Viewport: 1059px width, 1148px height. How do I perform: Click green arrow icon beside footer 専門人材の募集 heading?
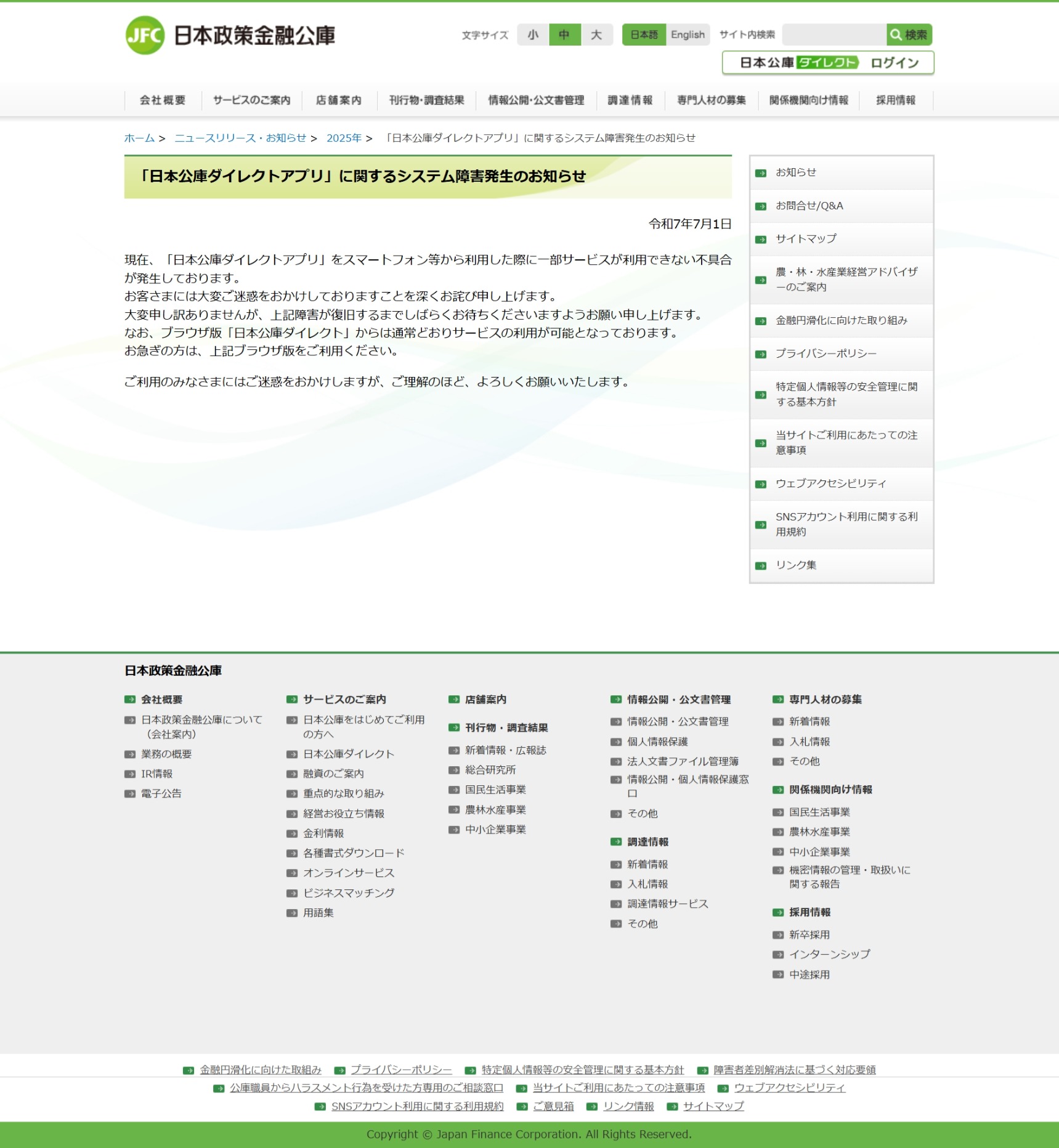click(x=778, y=699)
